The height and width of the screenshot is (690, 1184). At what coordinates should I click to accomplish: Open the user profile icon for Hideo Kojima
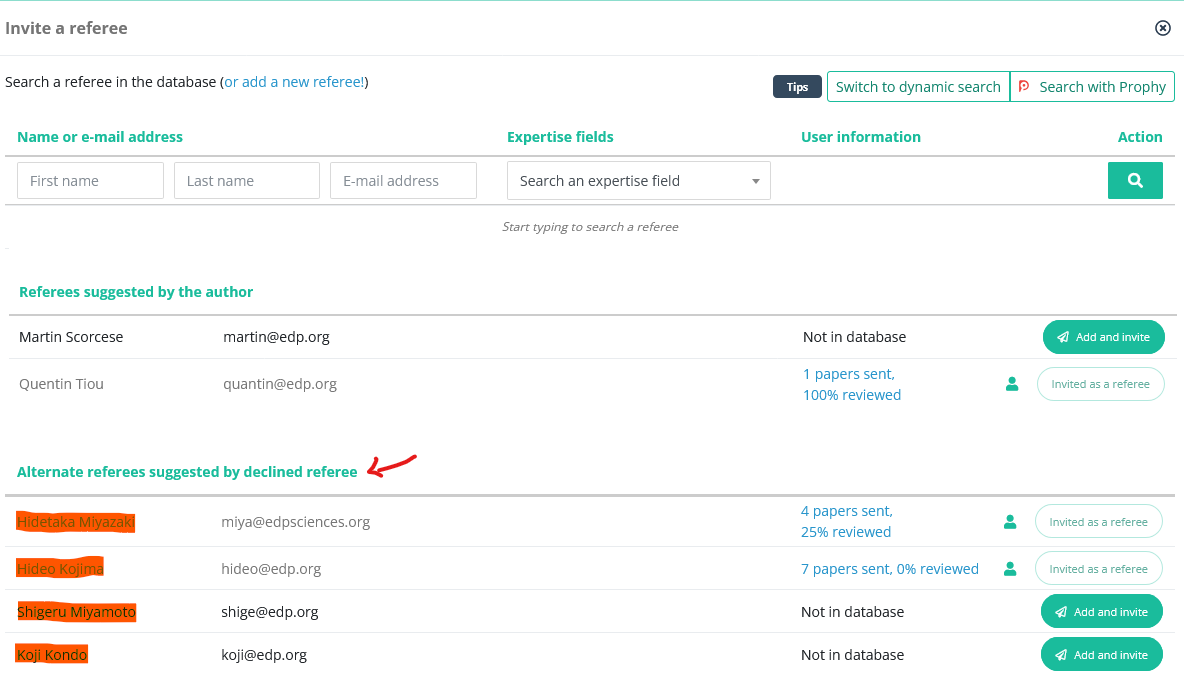1010,568
